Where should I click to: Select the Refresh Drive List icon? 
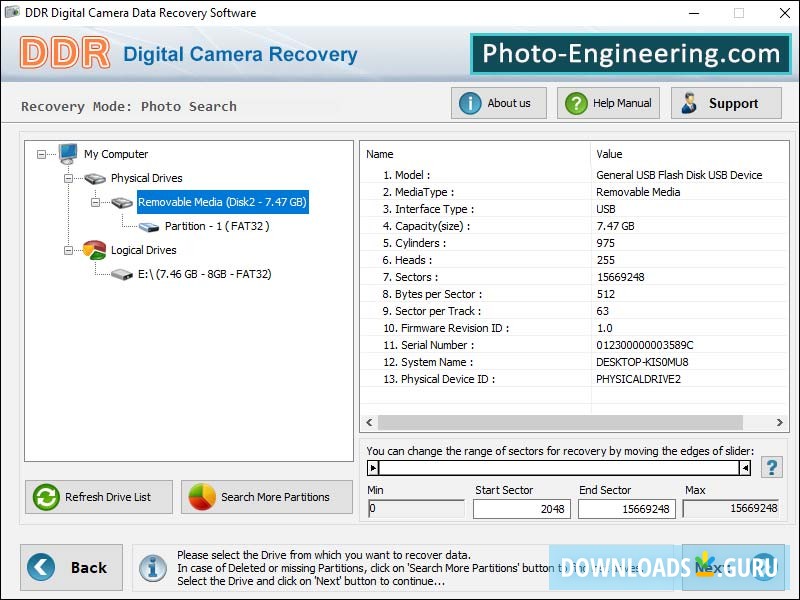(44, 497)
